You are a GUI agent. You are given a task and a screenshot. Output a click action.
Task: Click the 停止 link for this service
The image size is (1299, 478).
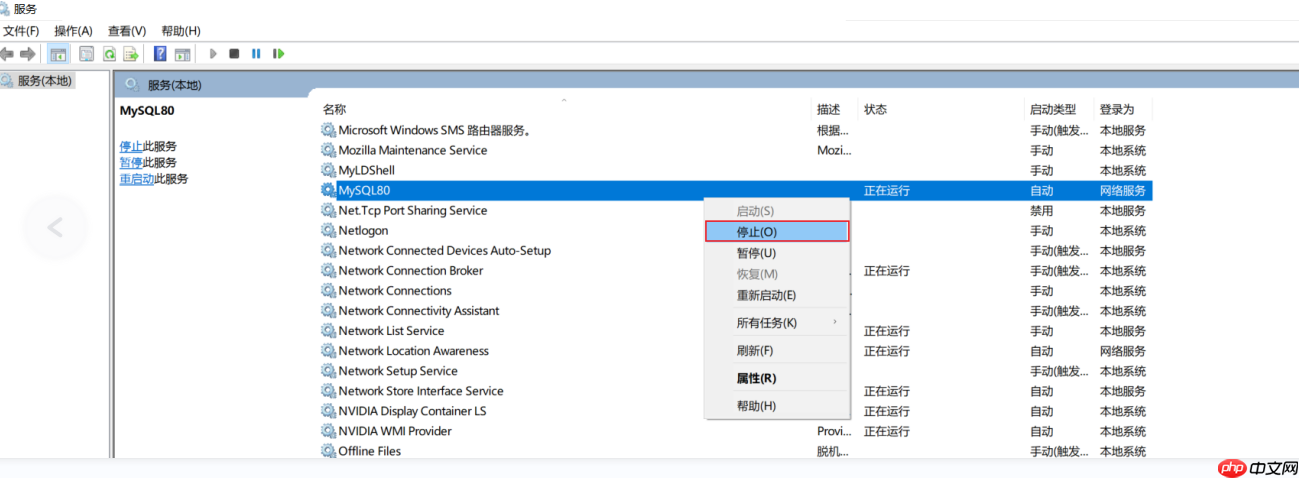point(131,146)
